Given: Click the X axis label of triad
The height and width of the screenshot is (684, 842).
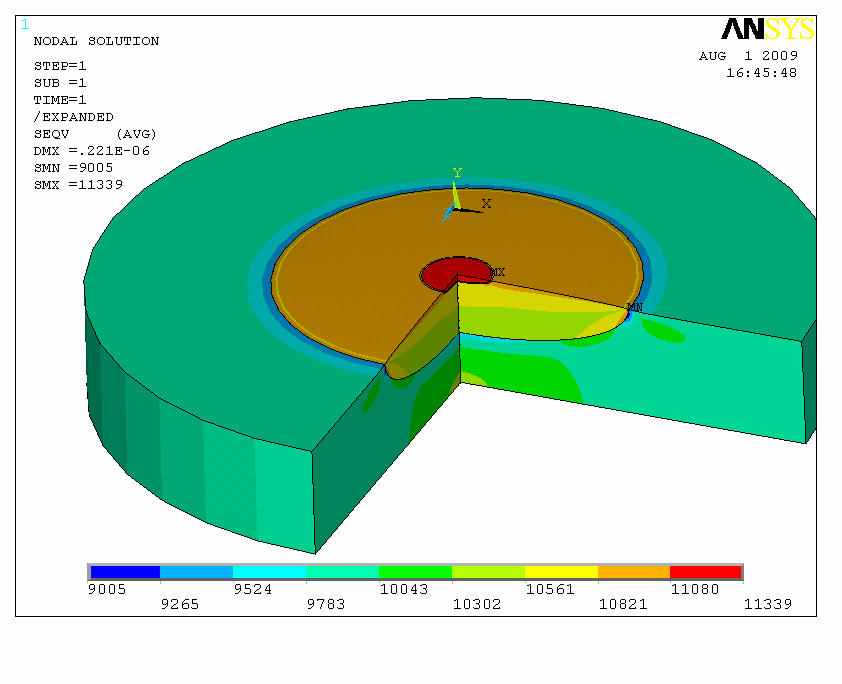Looking at the screenshot, I should (x=486, y=203).
